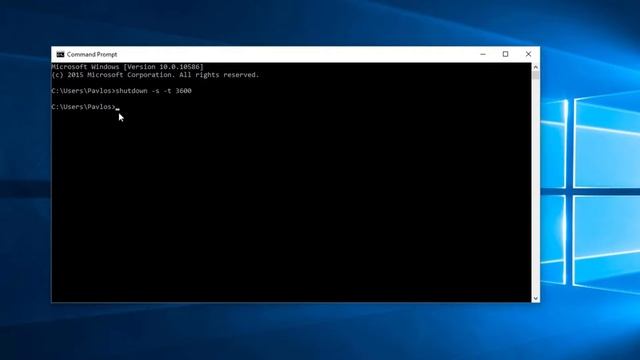Click the scrollbar up arrow
Screen dimensions: 640x360
[x=536, y=67]
